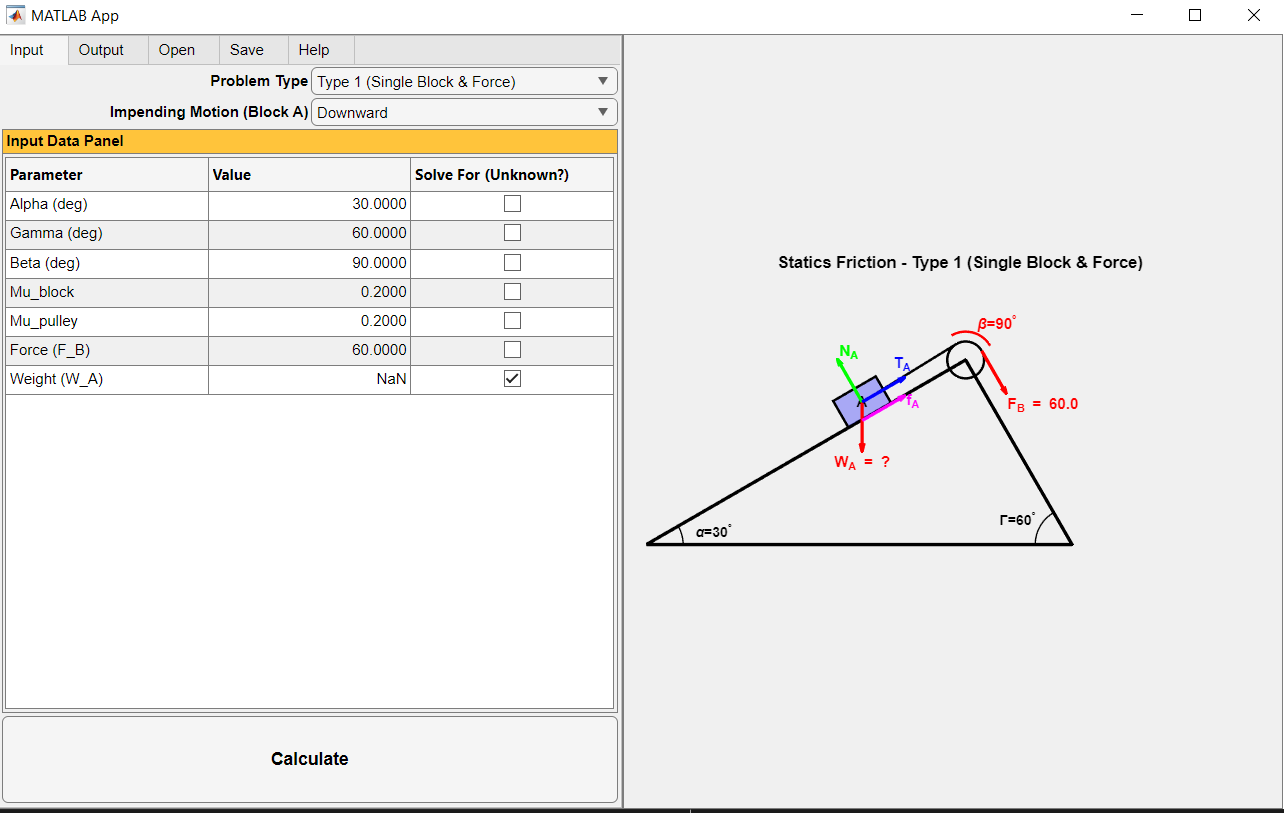This screenshot has height=813, width=1284.
Task: Check Solve For box for Force (F_B)
Action: tap(512, 350)
